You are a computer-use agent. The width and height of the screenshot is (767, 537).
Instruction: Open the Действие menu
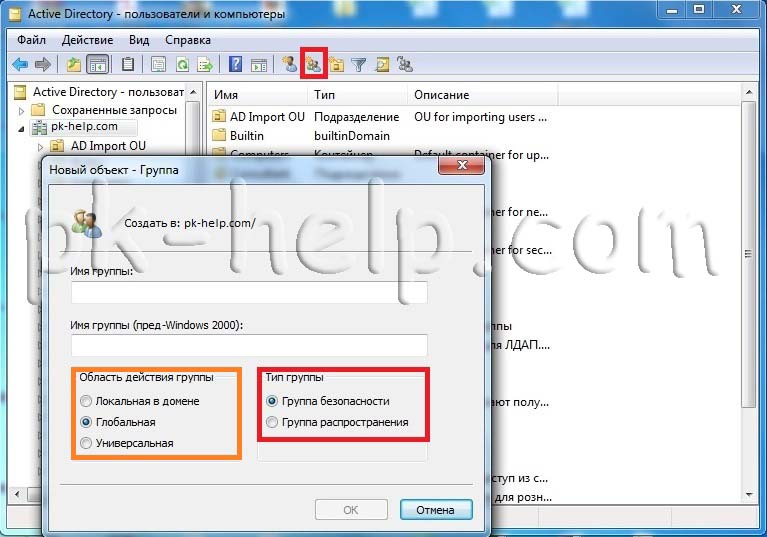[x=87, y=40]
